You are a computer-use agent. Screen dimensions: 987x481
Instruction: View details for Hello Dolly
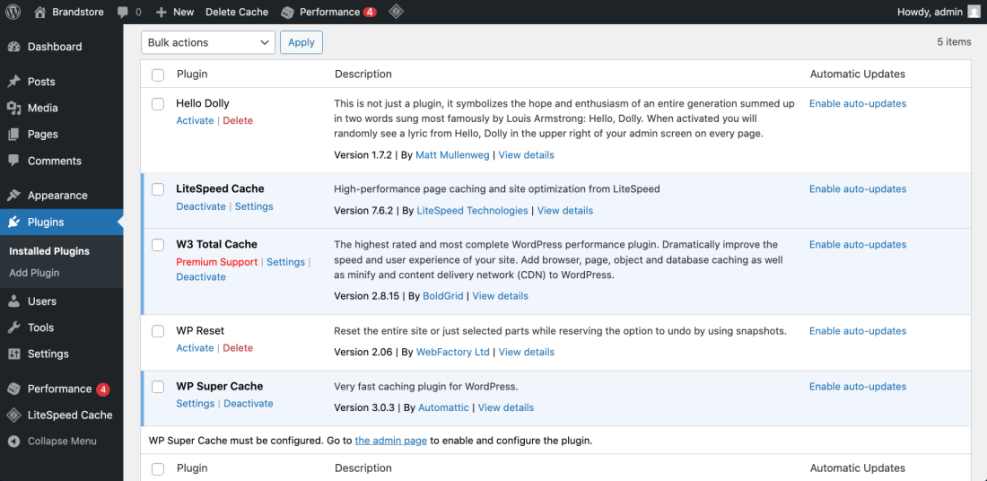[x=526, y=155]
